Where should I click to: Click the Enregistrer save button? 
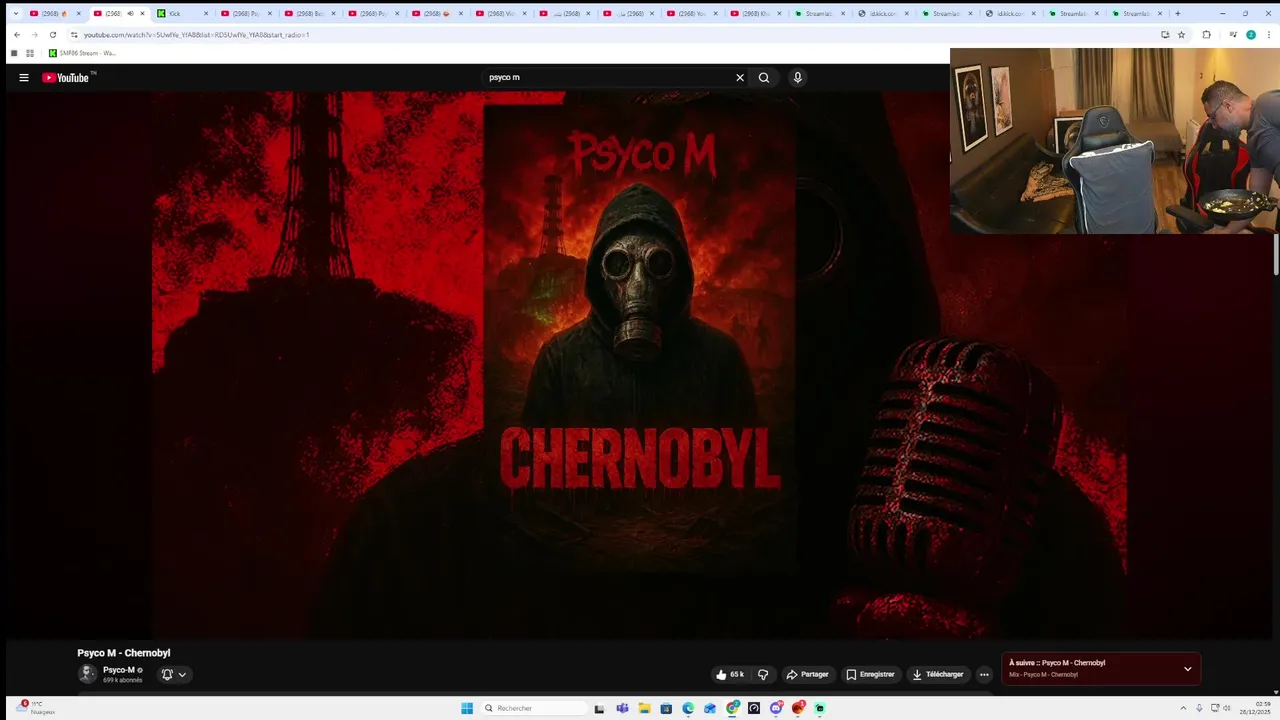870,674
